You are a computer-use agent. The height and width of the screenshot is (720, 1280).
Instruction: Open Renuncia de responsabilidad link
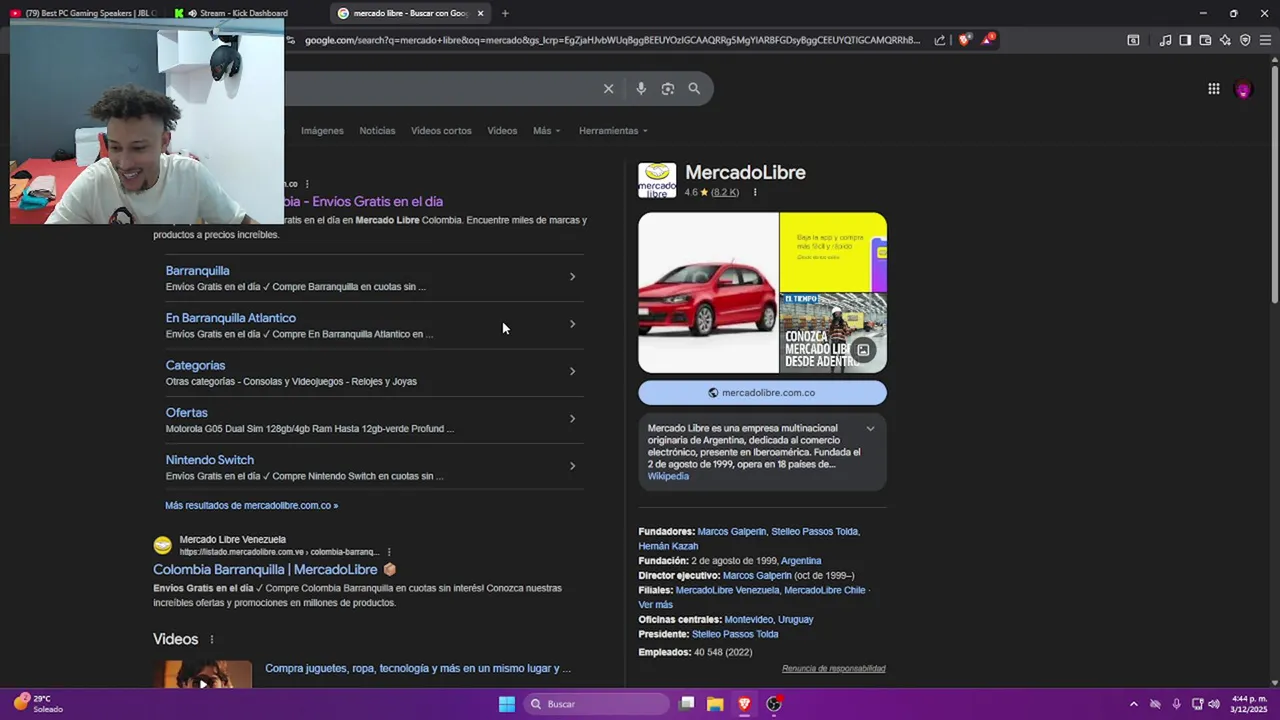(x=833, y=669)
